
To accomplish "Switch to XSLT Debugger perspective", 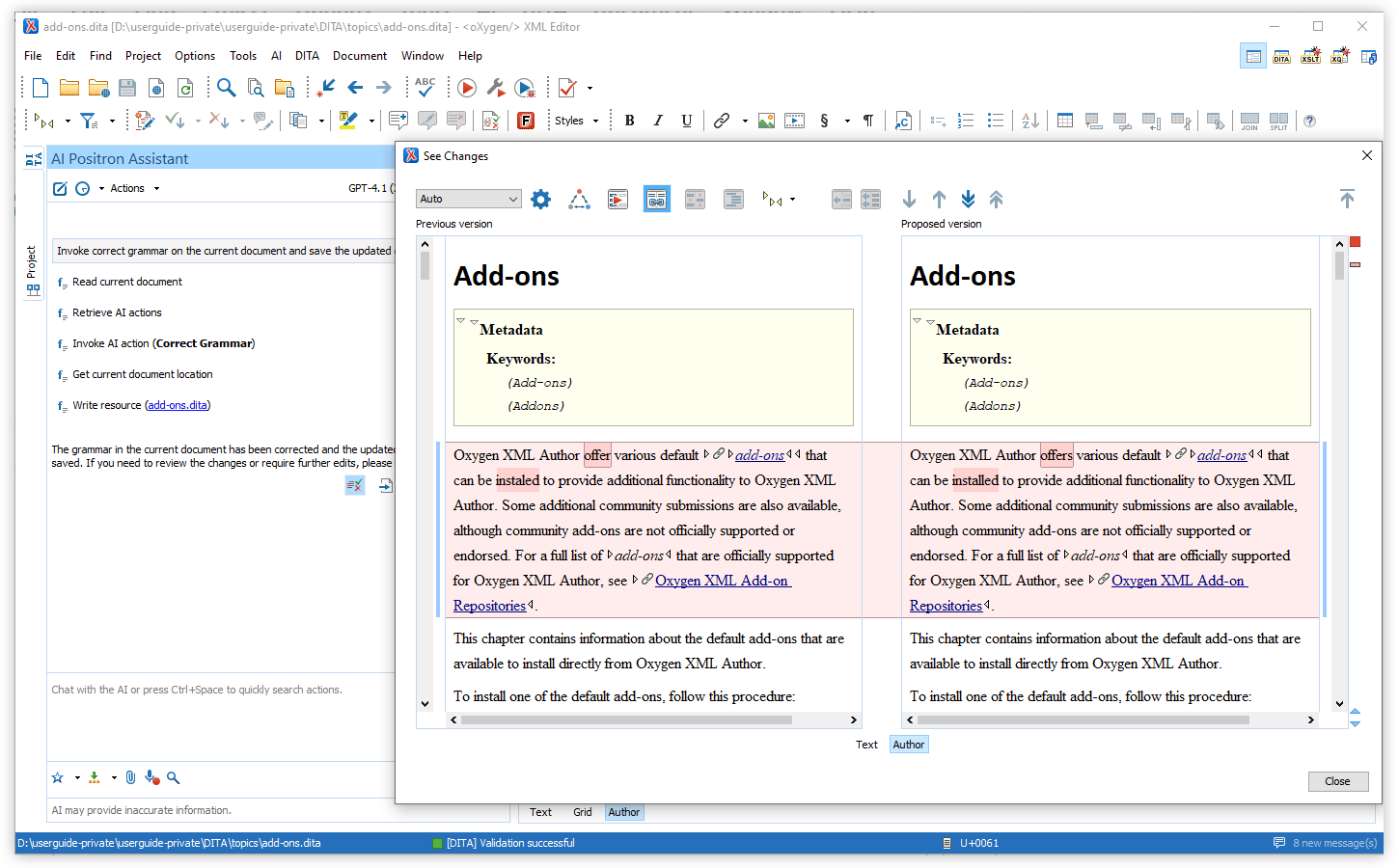I will pos(1310,57).
